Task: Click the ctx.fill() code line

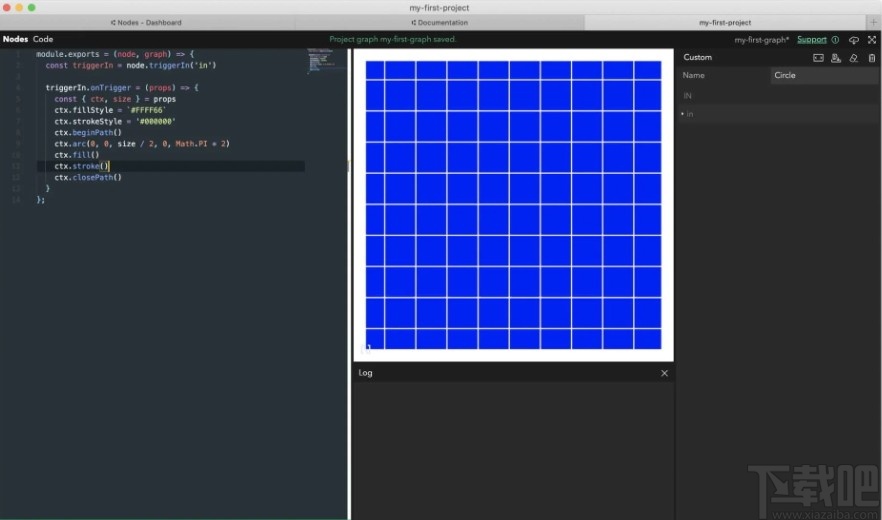Action: point(76,155)
